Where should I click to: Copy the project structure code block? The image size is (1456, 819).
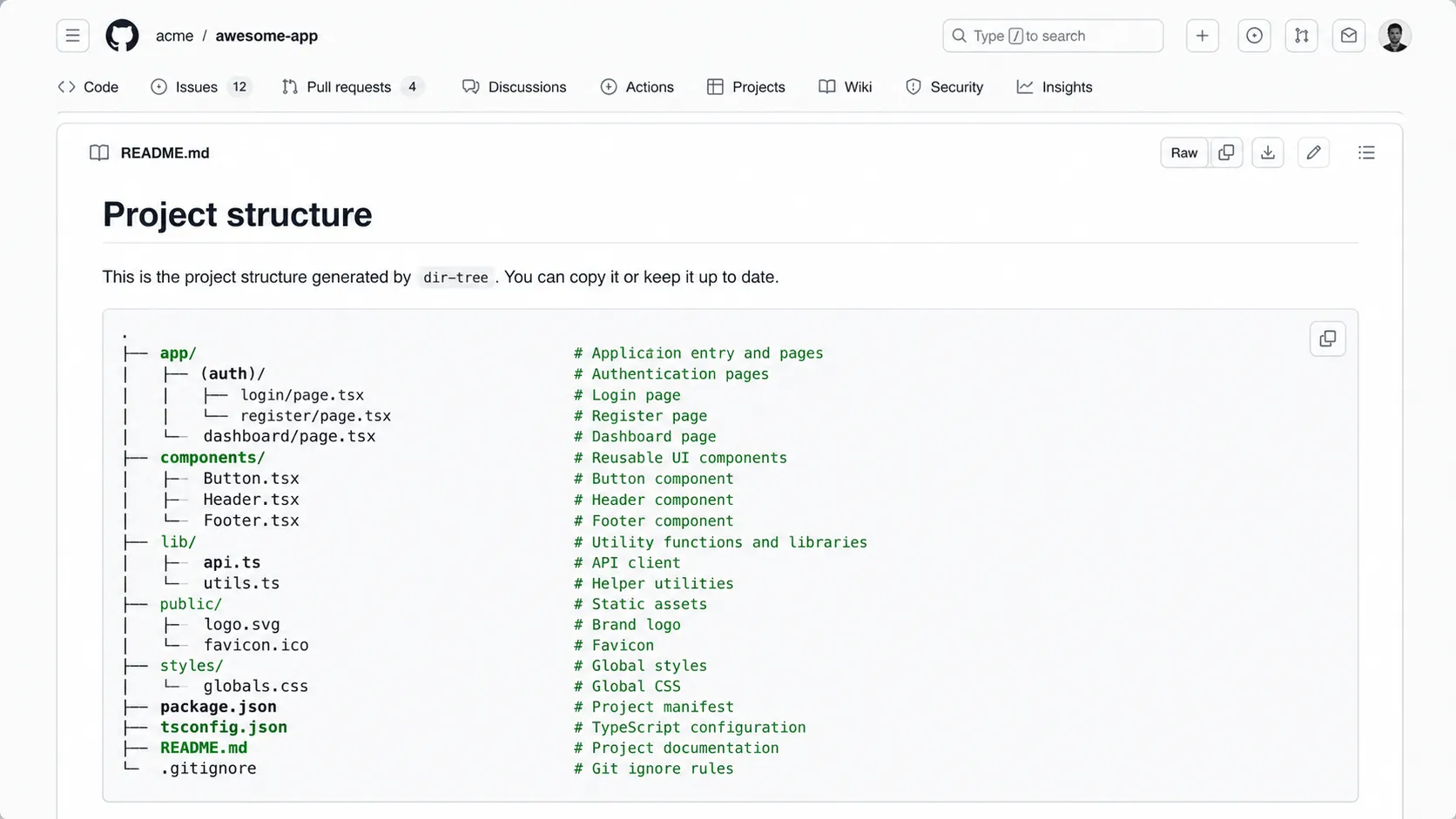click(x=1327, y=339)
